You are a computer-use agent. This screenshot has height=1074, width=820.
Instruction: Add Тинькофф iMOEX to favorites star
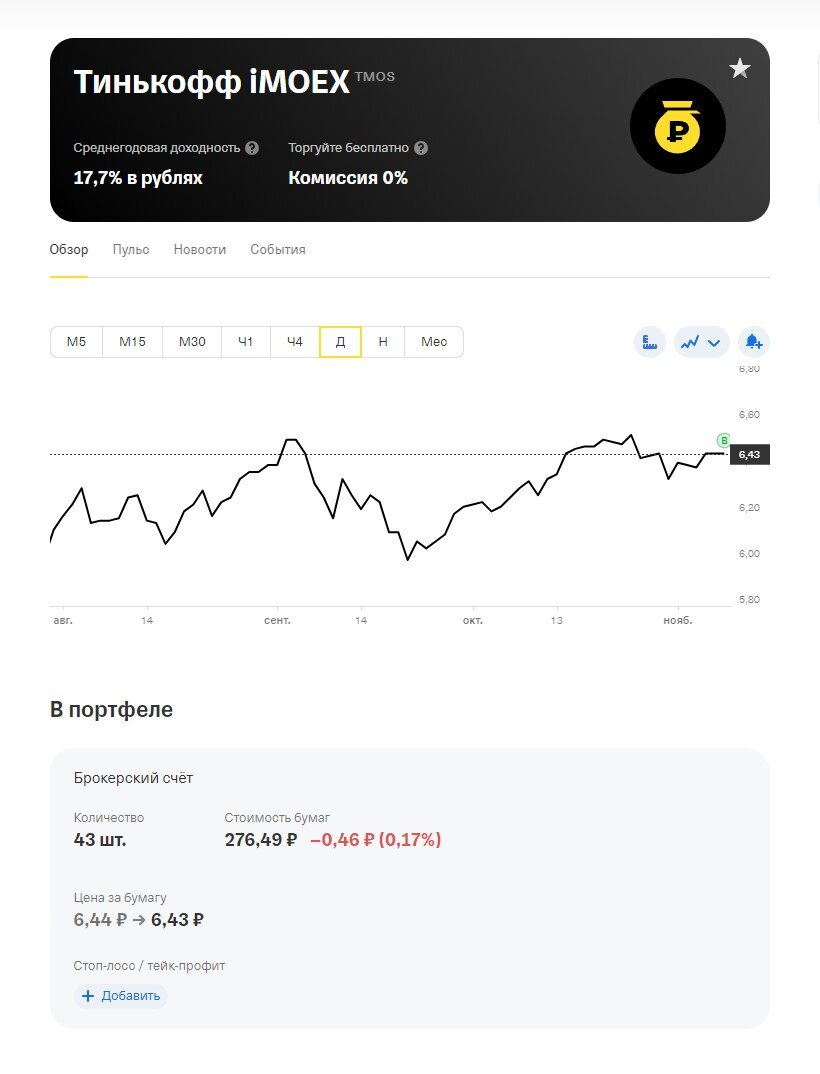pos(740,69)
